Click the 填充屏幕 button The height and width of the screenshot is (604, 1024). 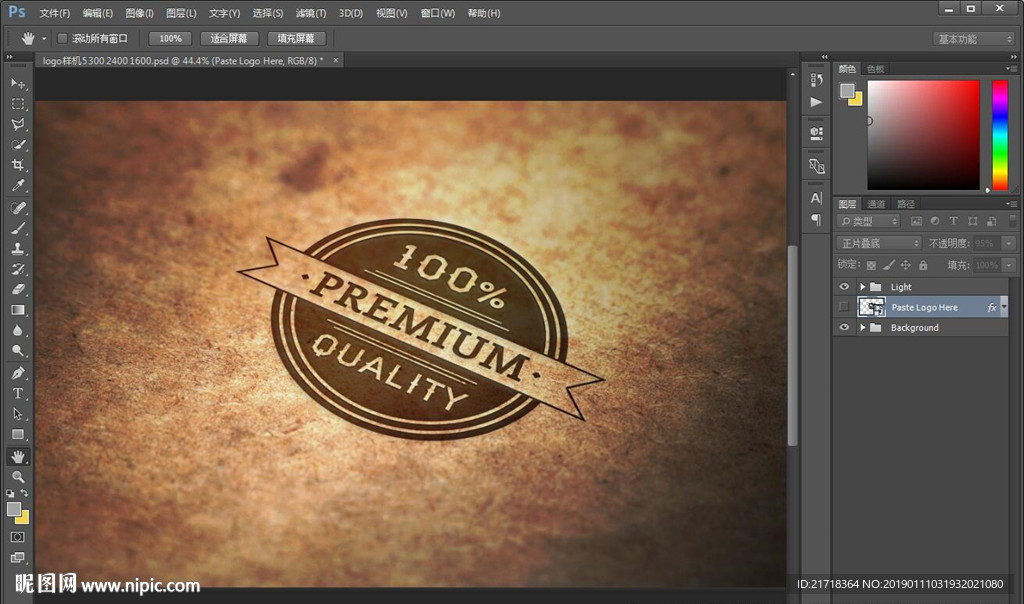point(296,38)
